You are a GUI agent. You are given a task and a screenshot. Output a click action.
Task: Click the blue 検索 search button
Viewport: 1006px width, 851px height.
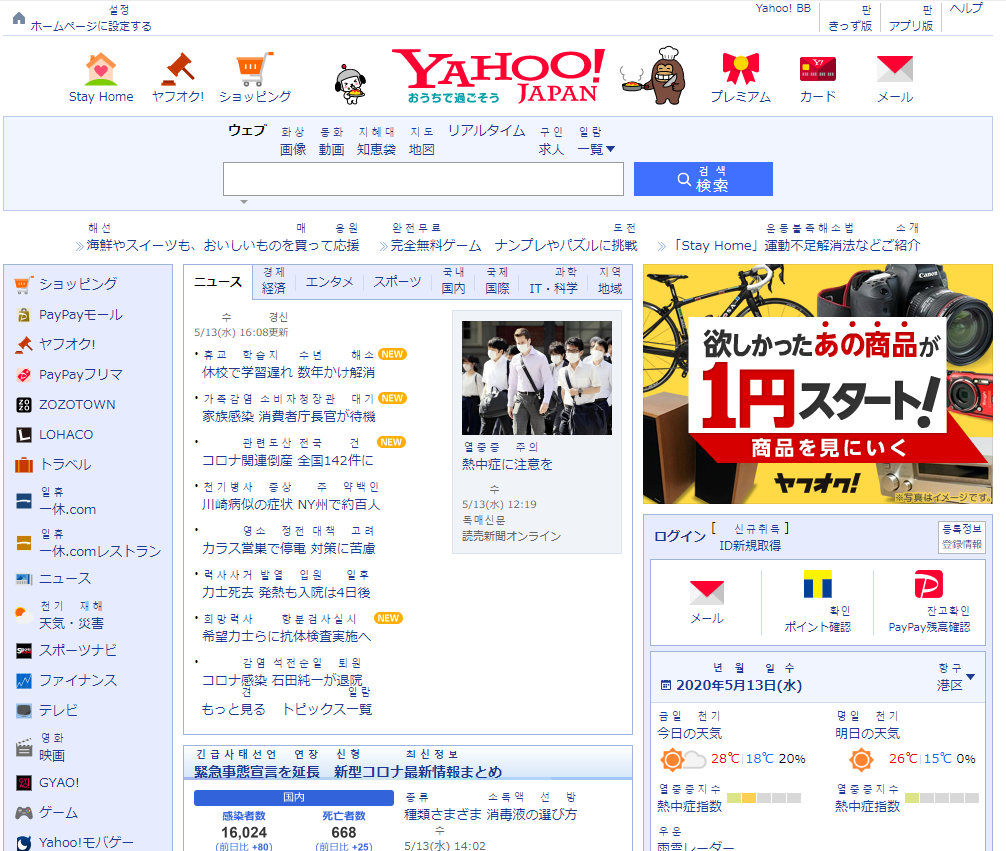tap(703, 178)
